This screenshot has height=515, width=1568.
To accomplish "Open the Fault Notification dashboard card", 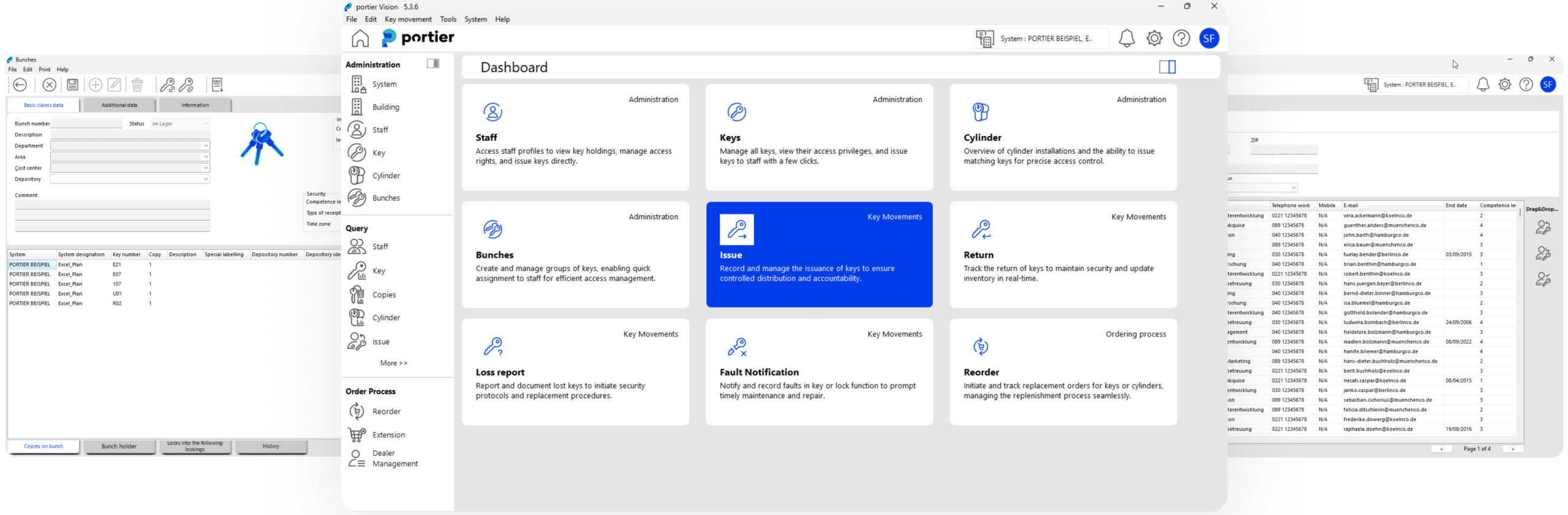I will click(819, 372).
